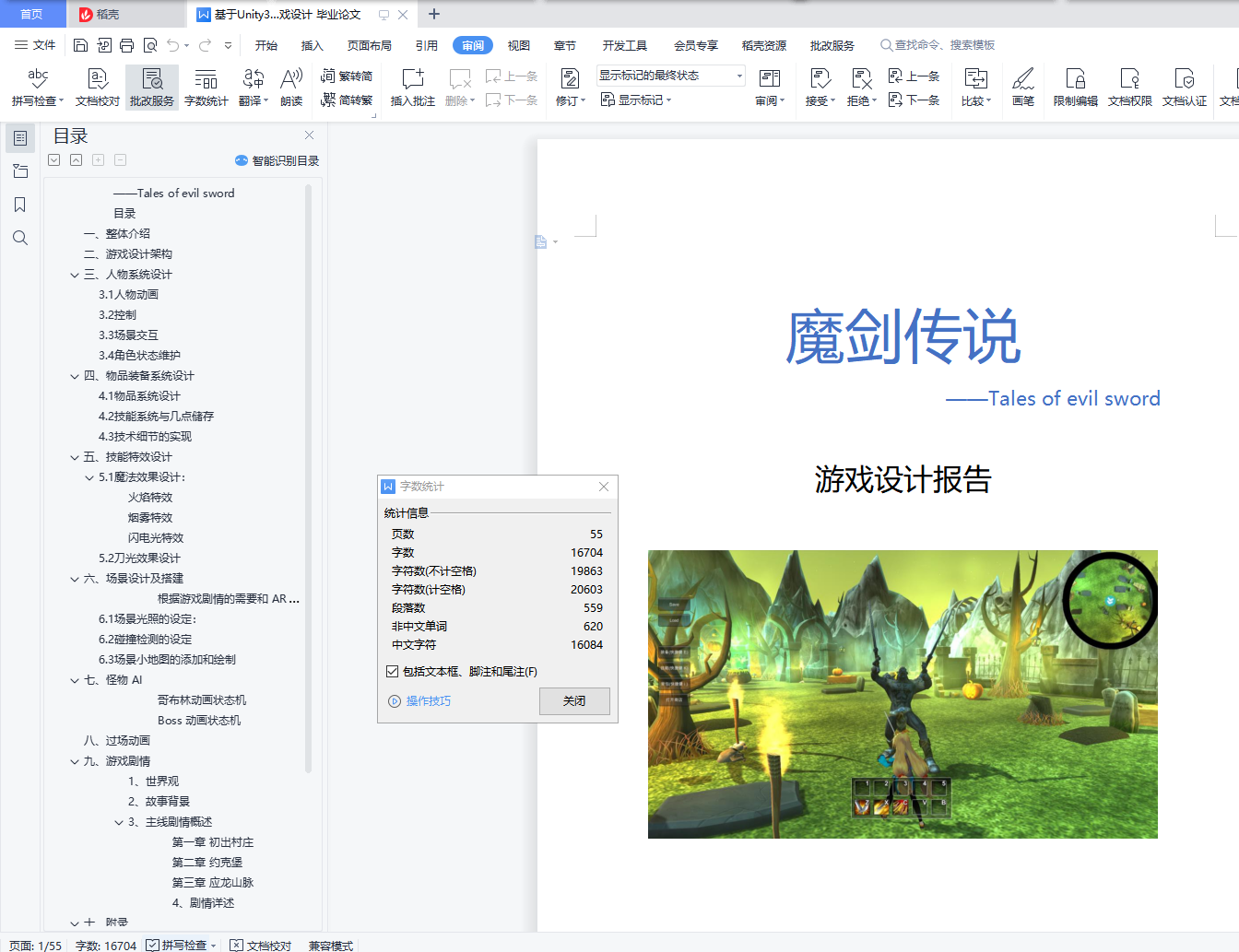The height and width of the screenshot is (952, 1239).
Task: Select the game screenshot image in document
Action: pos(903,694)
